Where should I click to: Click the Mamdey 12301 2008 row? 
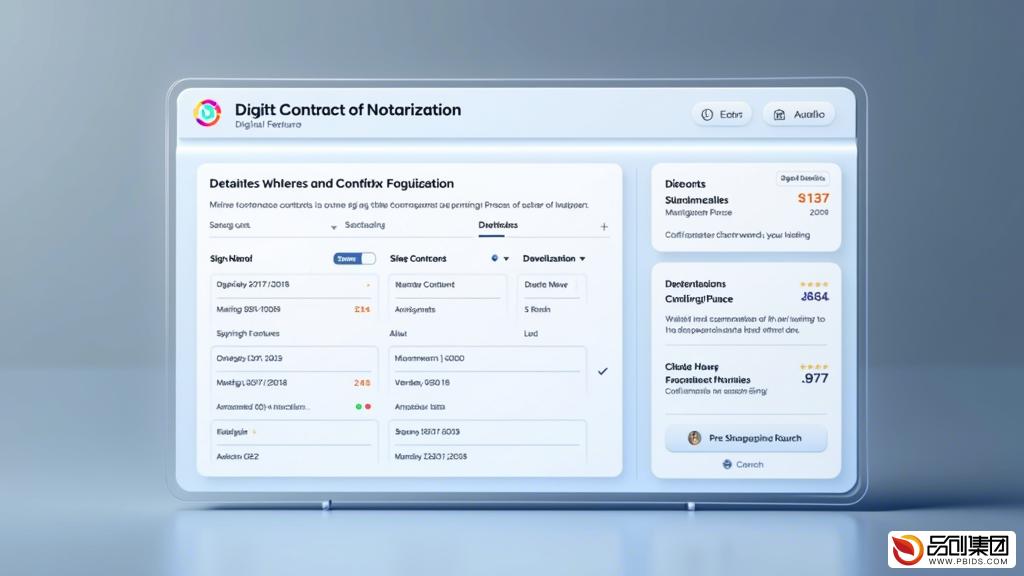(x=487, y=456)
